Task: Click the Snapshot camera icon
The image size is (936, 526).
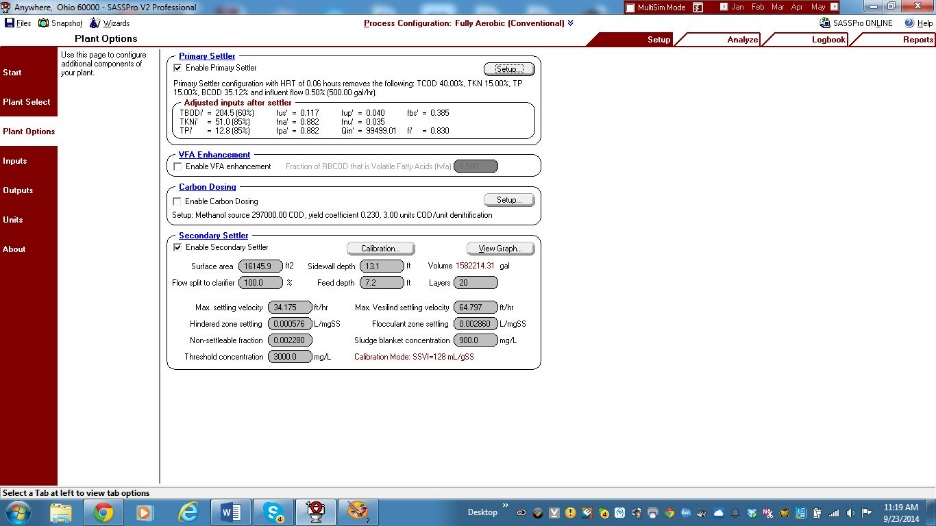Action: (x=44, y=22)
